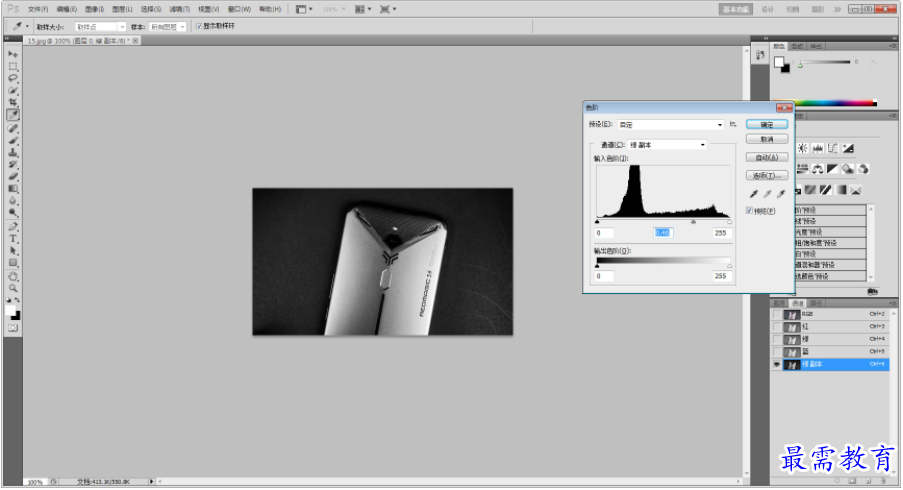Select the Blur tool
This screenshot has width=903, height=490.
coord(13,200)
